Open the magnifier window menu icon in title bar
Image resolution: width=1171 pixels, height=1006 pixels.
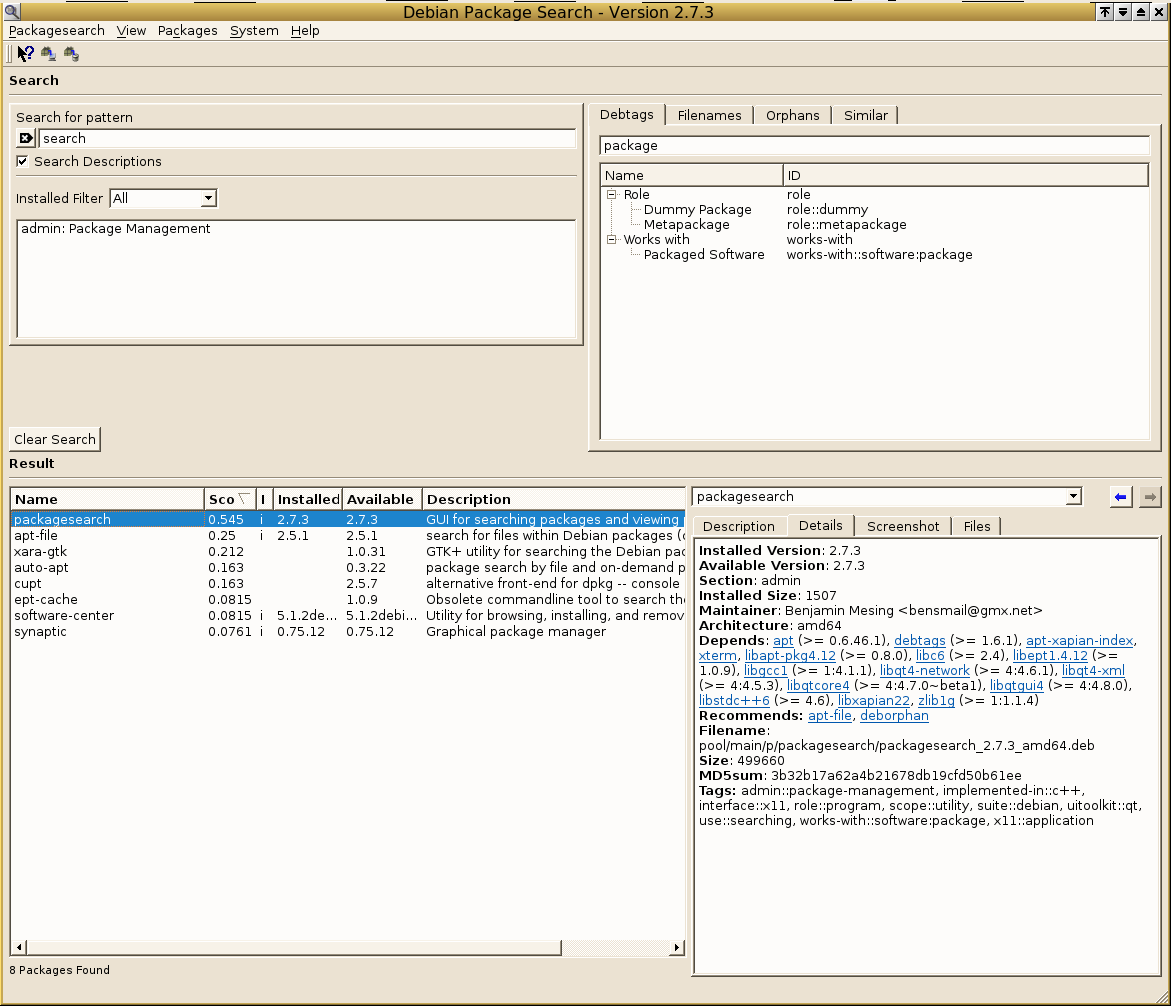(x=11, y=11)
